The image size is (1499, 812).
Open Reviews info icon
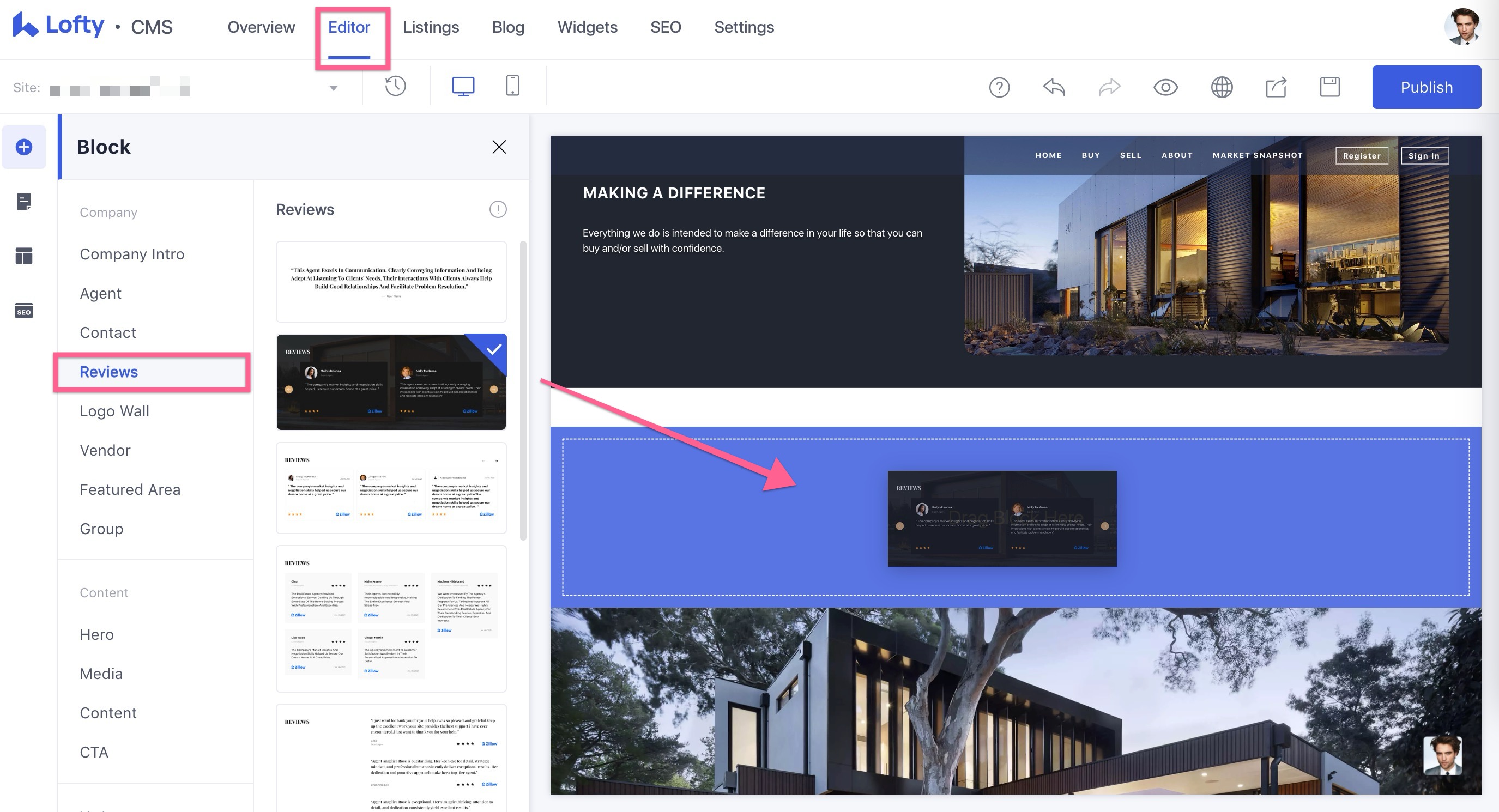coord(498,209)
